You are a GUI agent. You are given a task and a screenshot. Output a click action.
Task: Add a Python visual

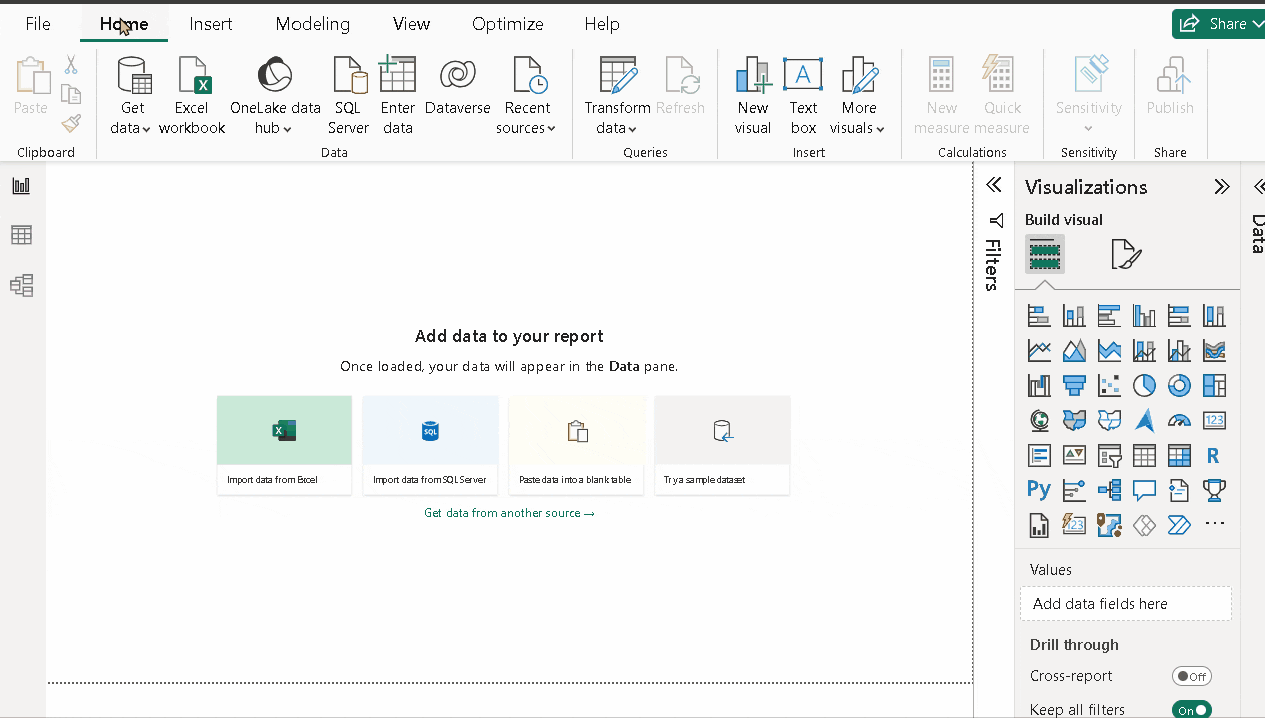coord(1039,490)
